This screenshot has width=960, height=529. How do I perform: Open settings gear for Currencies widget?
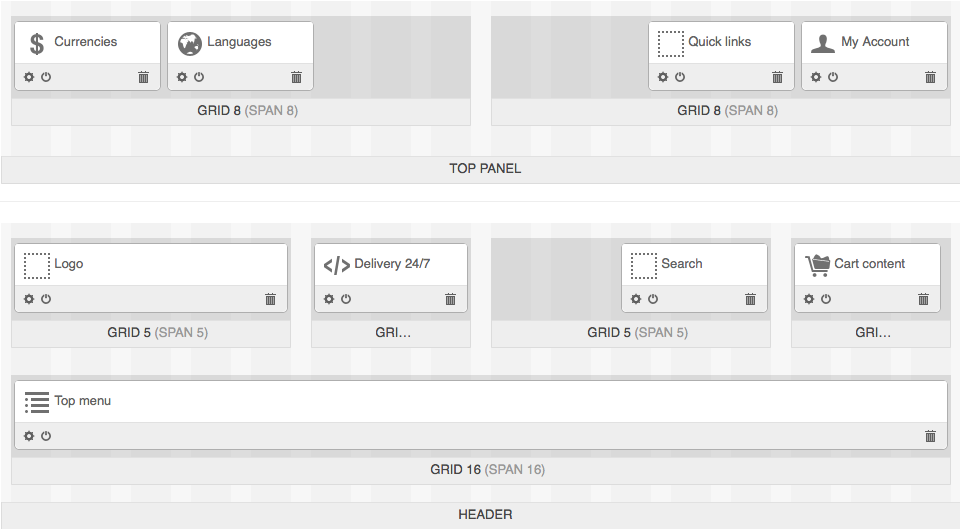coord(29,77)
